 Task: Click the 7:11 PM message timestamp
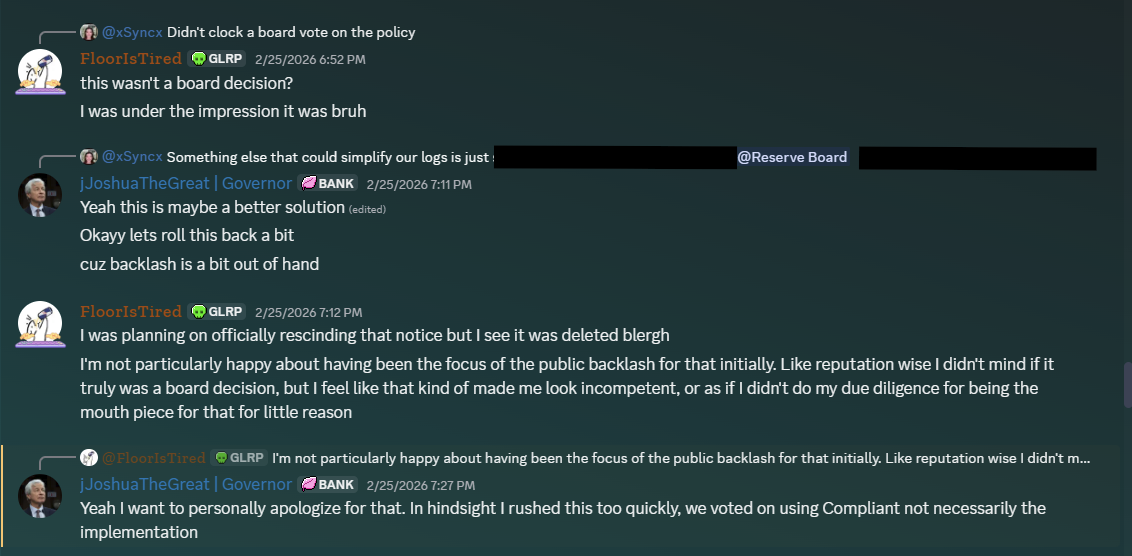[419, 185]
